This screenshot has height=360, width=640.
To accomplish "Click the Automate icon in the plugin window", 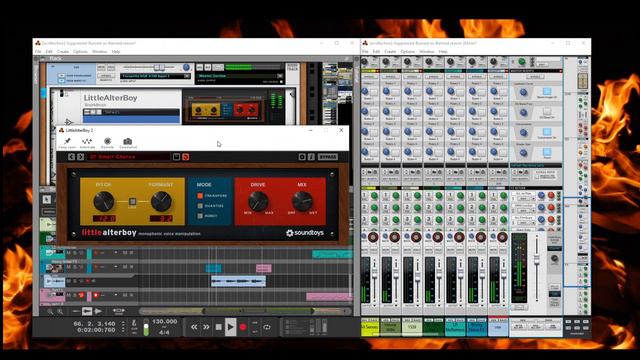I will coord(87,141).
